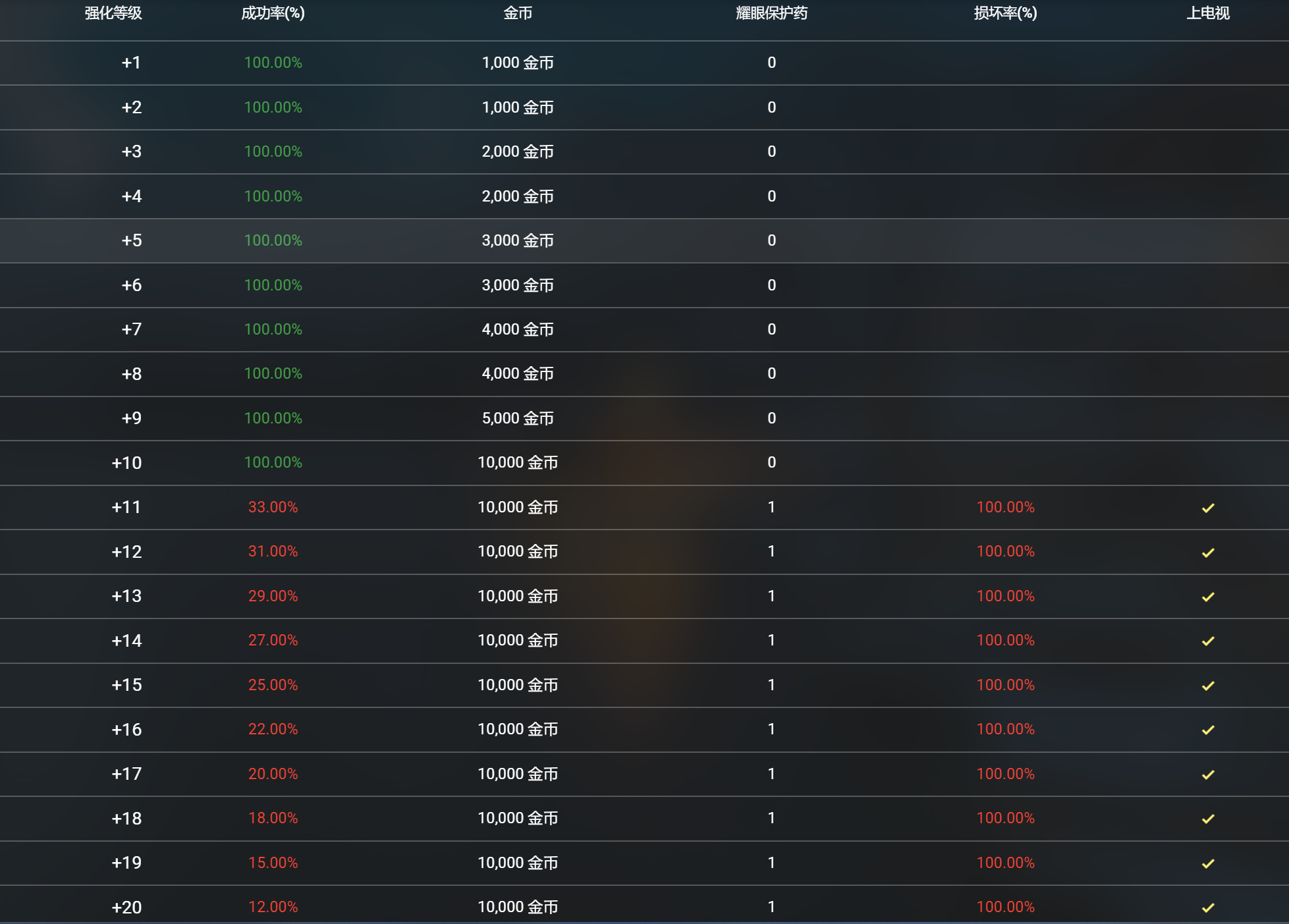Click the checkmark in the +11 row
1289x924 pixels.
1207,508
